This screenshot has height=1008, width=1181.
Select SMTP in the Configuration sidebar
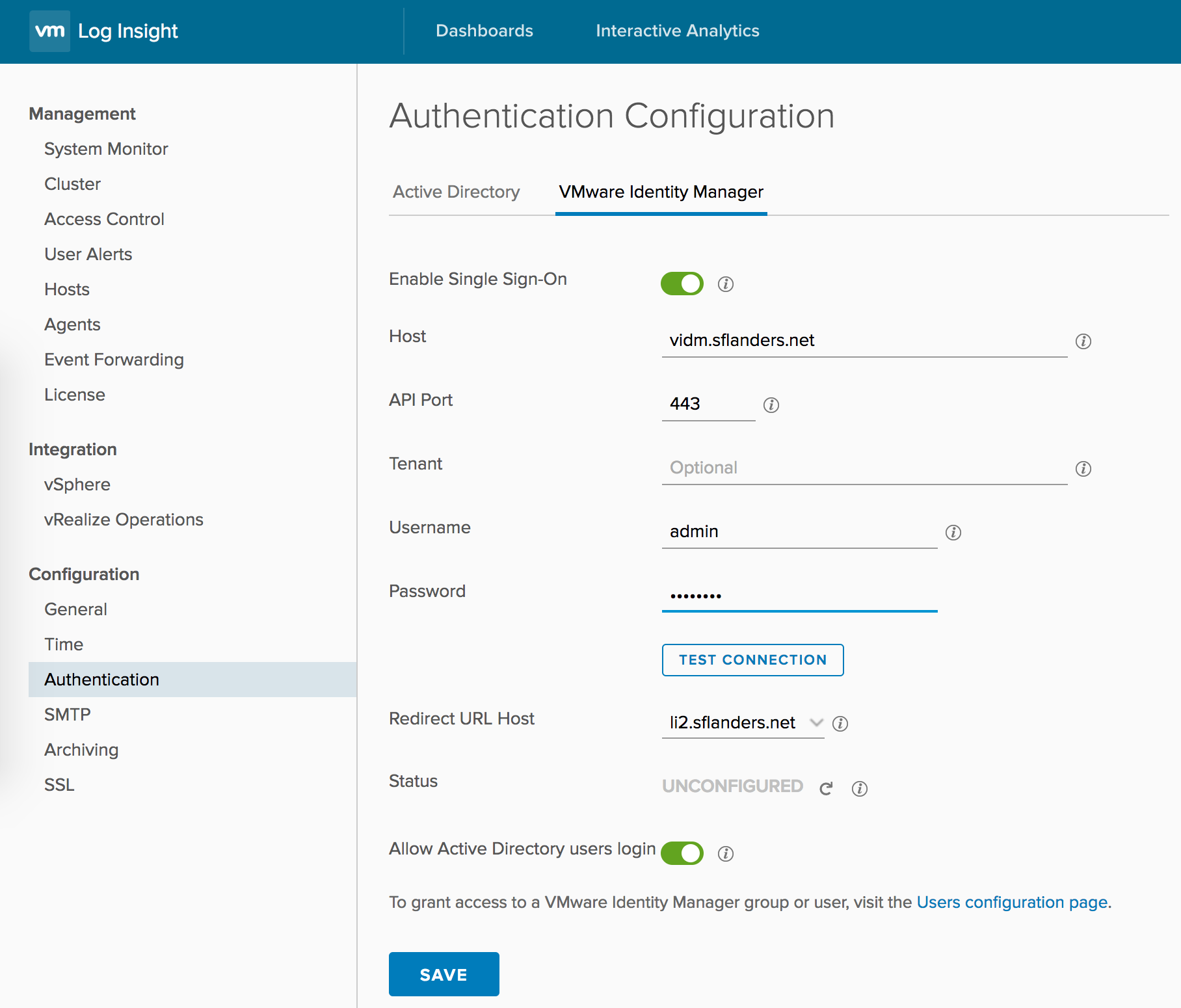[x=68, y=715]
